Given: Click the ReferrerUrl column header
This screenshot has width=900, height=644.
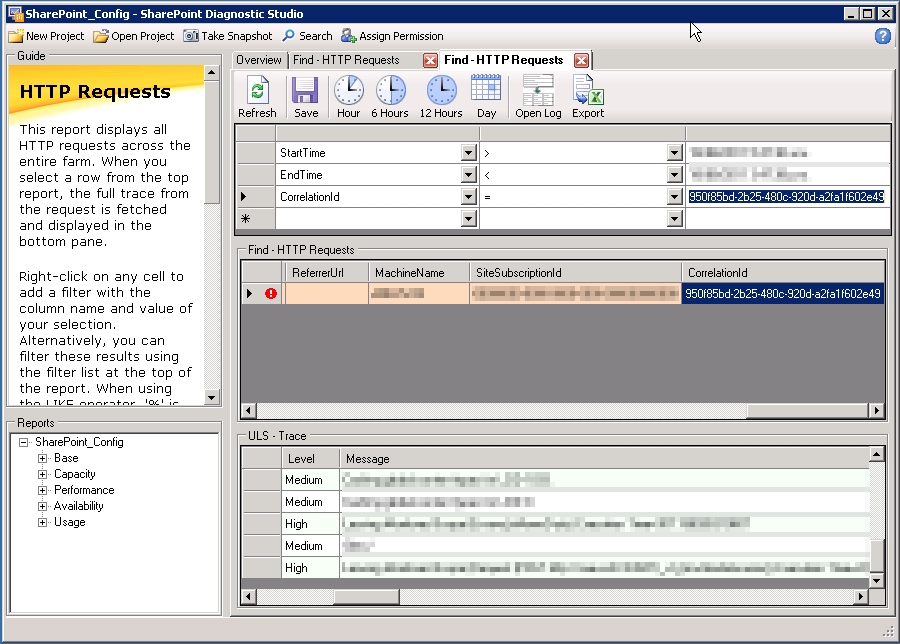Looking at the screenshot, I should pyautogui.click(x=325, y=273).
